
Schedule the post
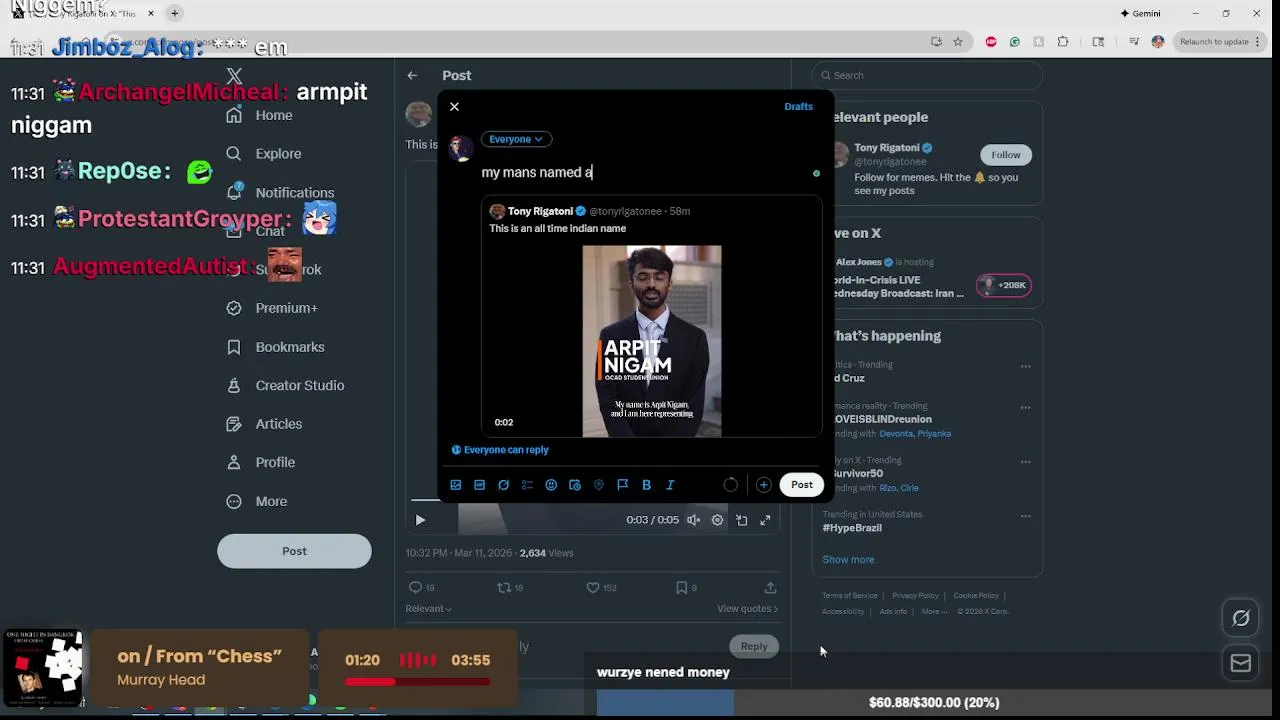[575, 485]
